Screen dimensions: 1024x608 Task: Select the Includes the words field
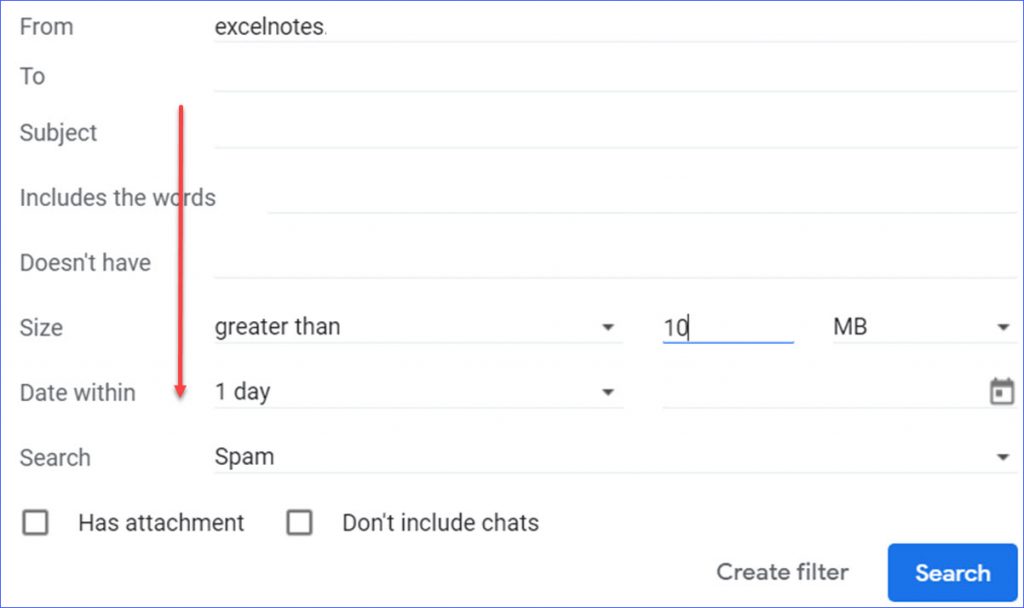(640, 198)
